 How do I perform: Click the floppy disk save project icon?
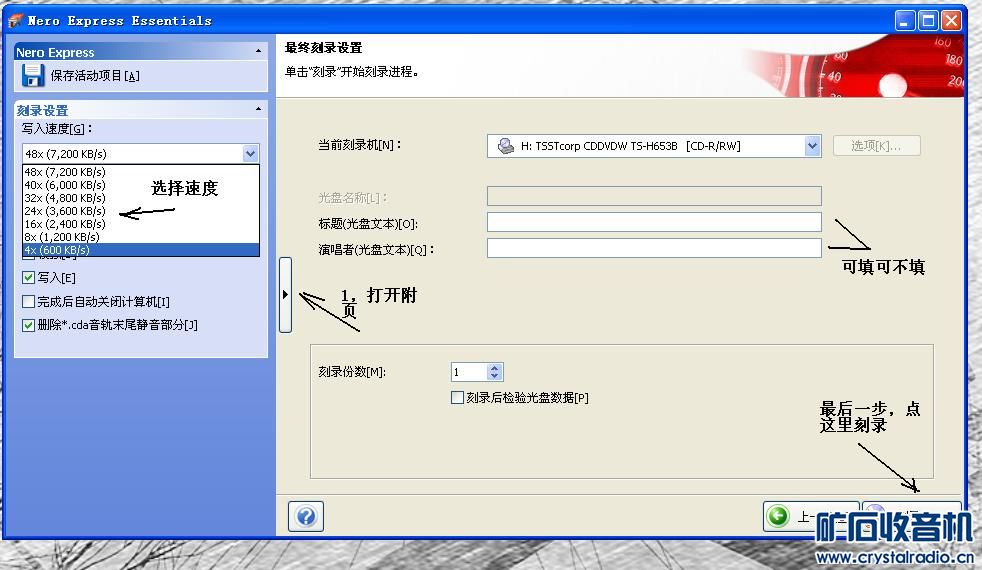click(x=33, y=76)
